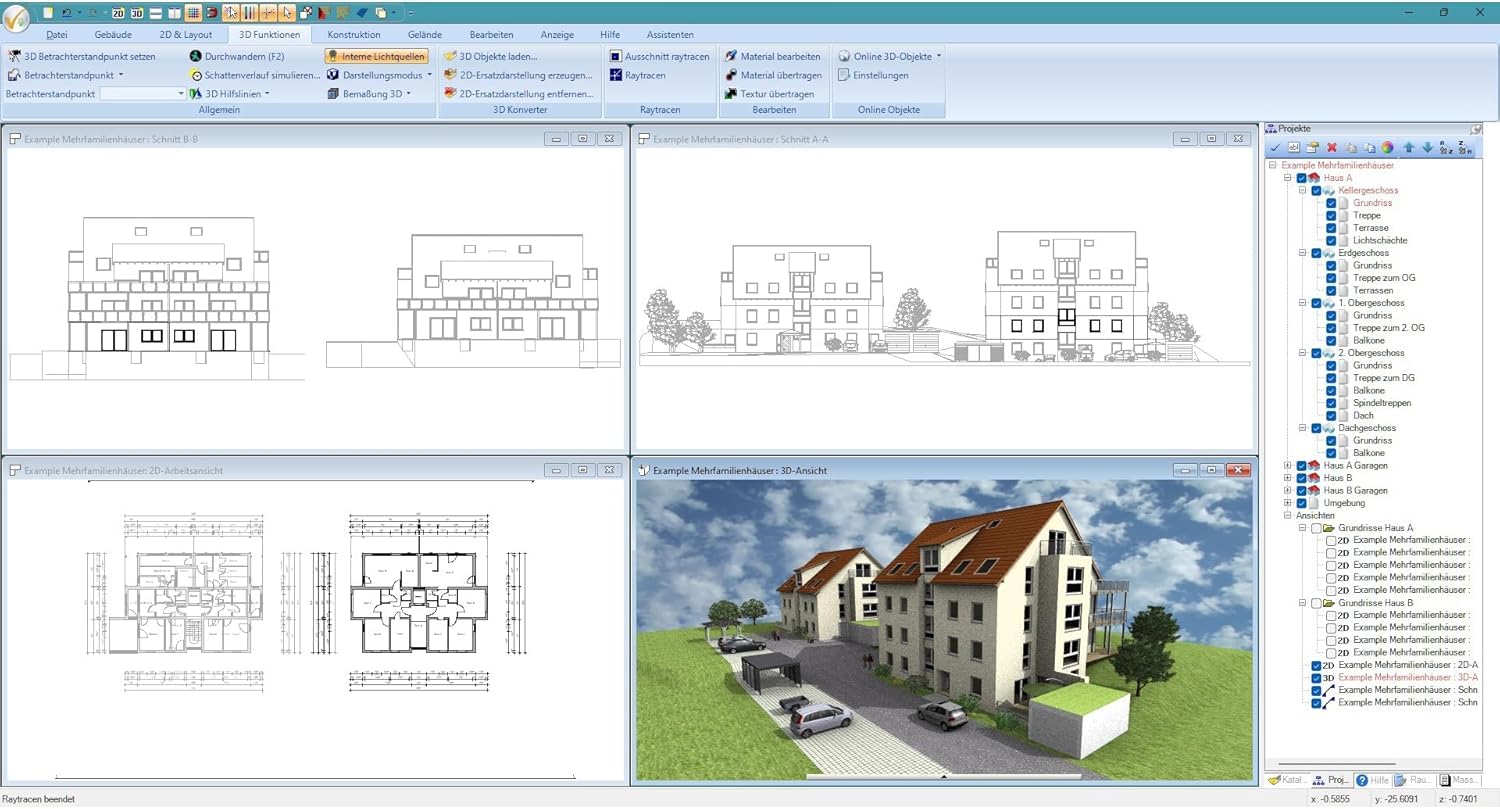Click the properties folder icon in Projekte toolbar
This screenshot has height=809, width=1500.
[1312, 147]
